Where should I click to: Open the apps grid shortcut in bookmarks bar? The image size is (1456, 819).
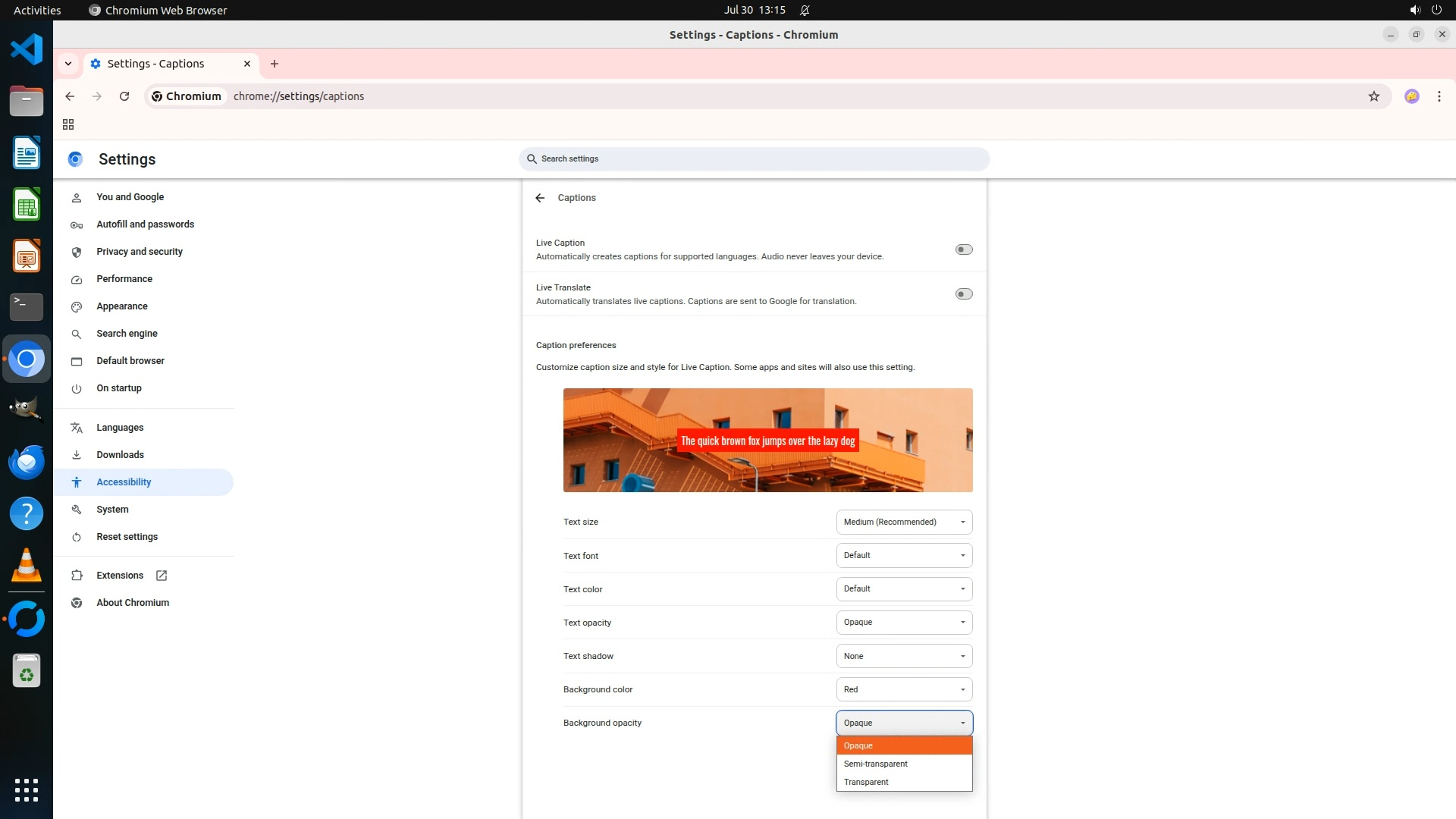tap(68, 124)
